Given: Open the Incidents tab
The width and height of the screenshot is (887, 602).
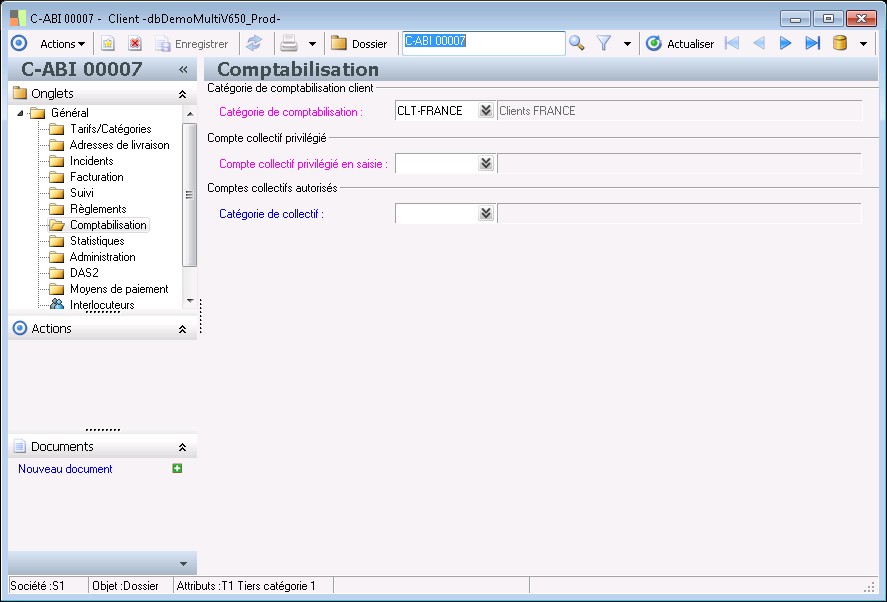Looking at the screenshot, I should pos(92,161).
